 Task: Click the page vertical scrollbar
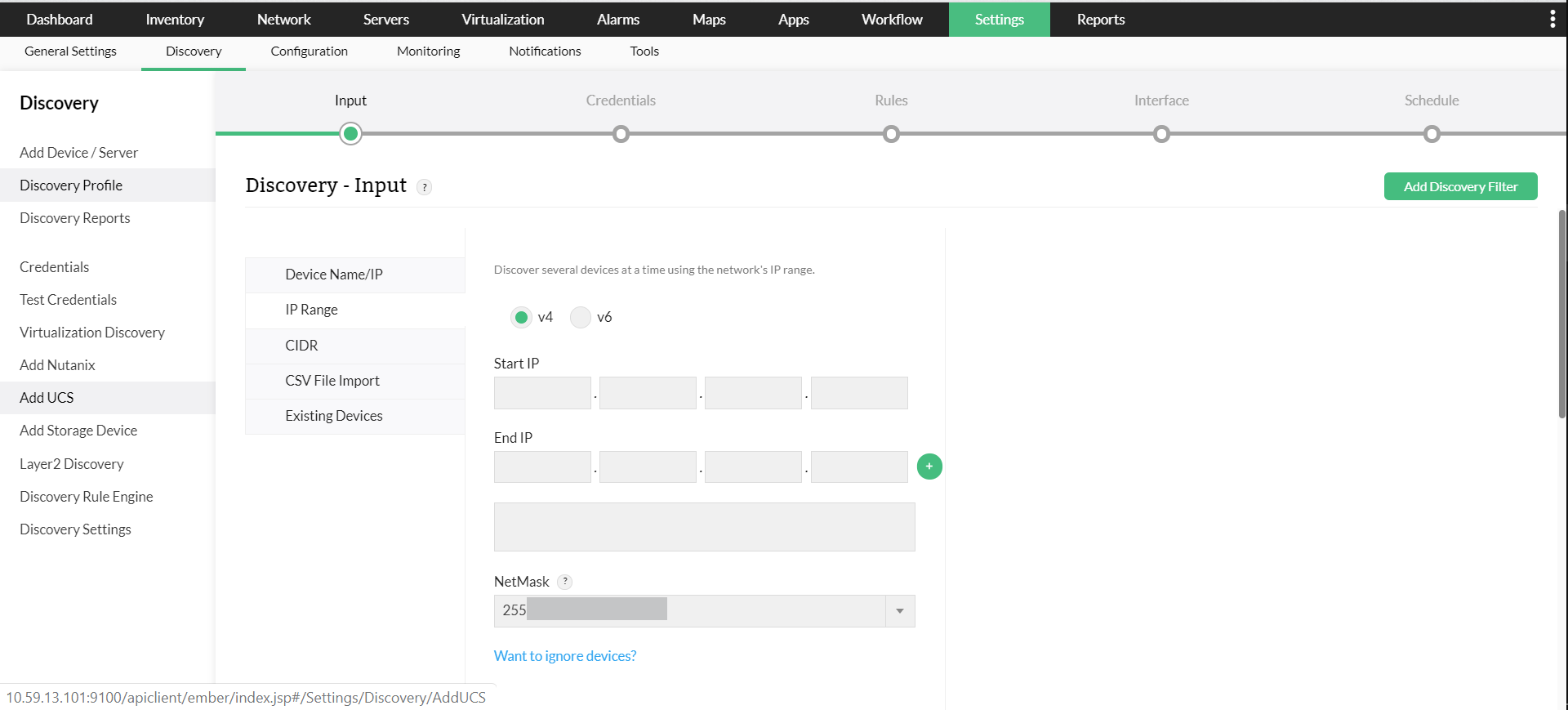click(x=1562, y=315)
